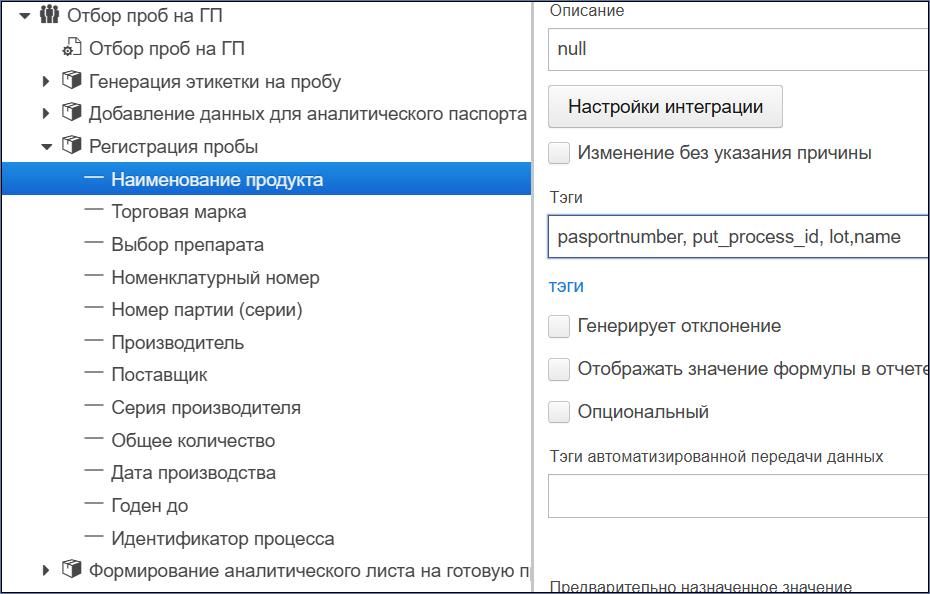Select the child Отбор проб на ГП label
Screen dimensions: 930x594
[x=167, y=48]
